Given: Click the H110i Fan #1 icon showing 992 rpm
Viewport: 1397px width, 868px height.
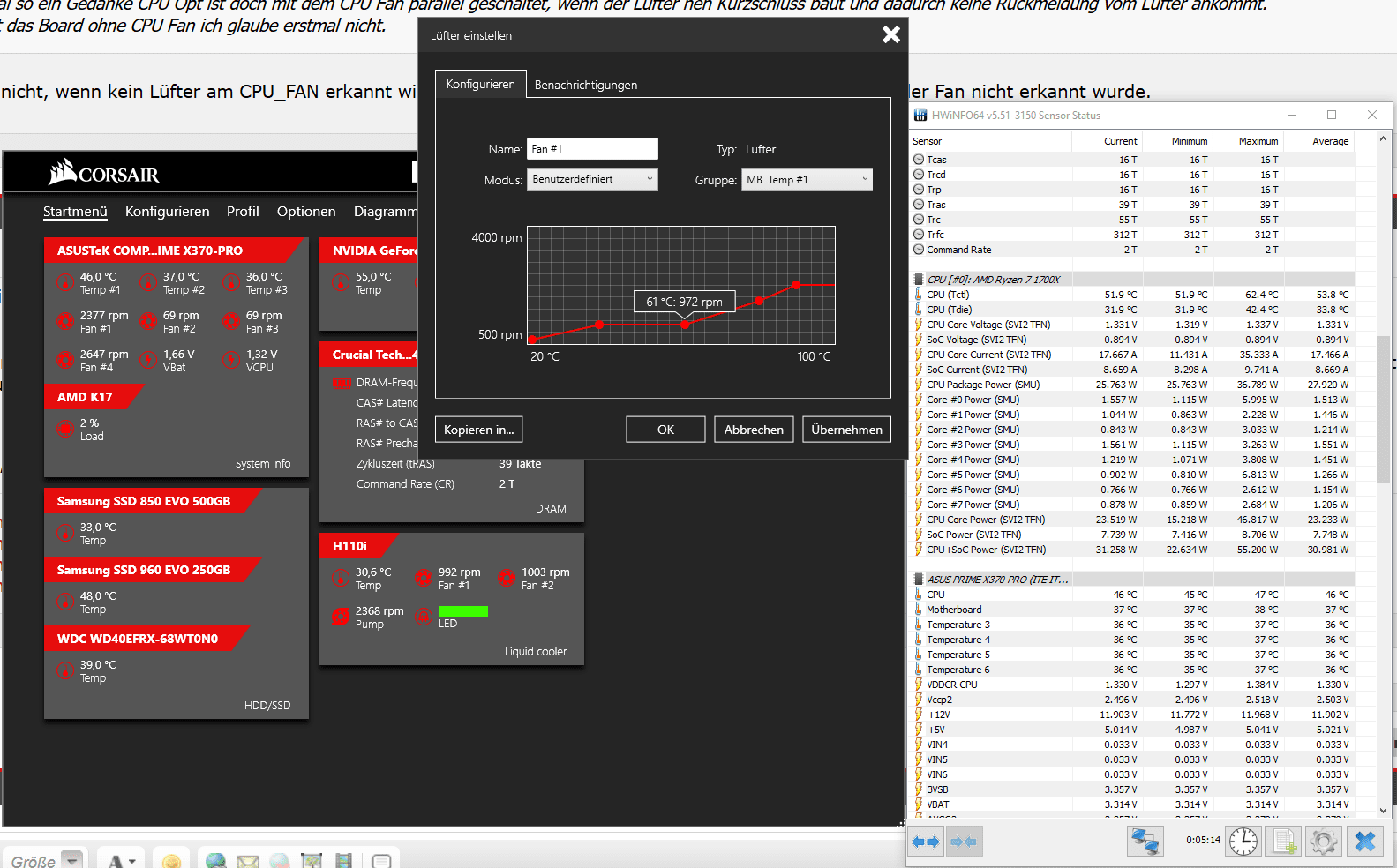Looking at the screenshot, I should click(423, 578).
